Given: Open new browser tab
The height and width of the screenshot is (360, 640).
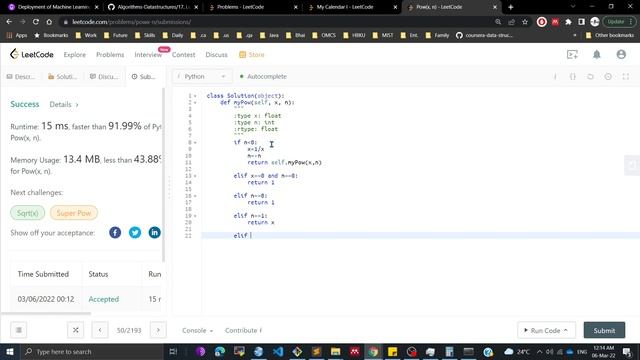Looking at the screenshot, I should click(510, 7).
